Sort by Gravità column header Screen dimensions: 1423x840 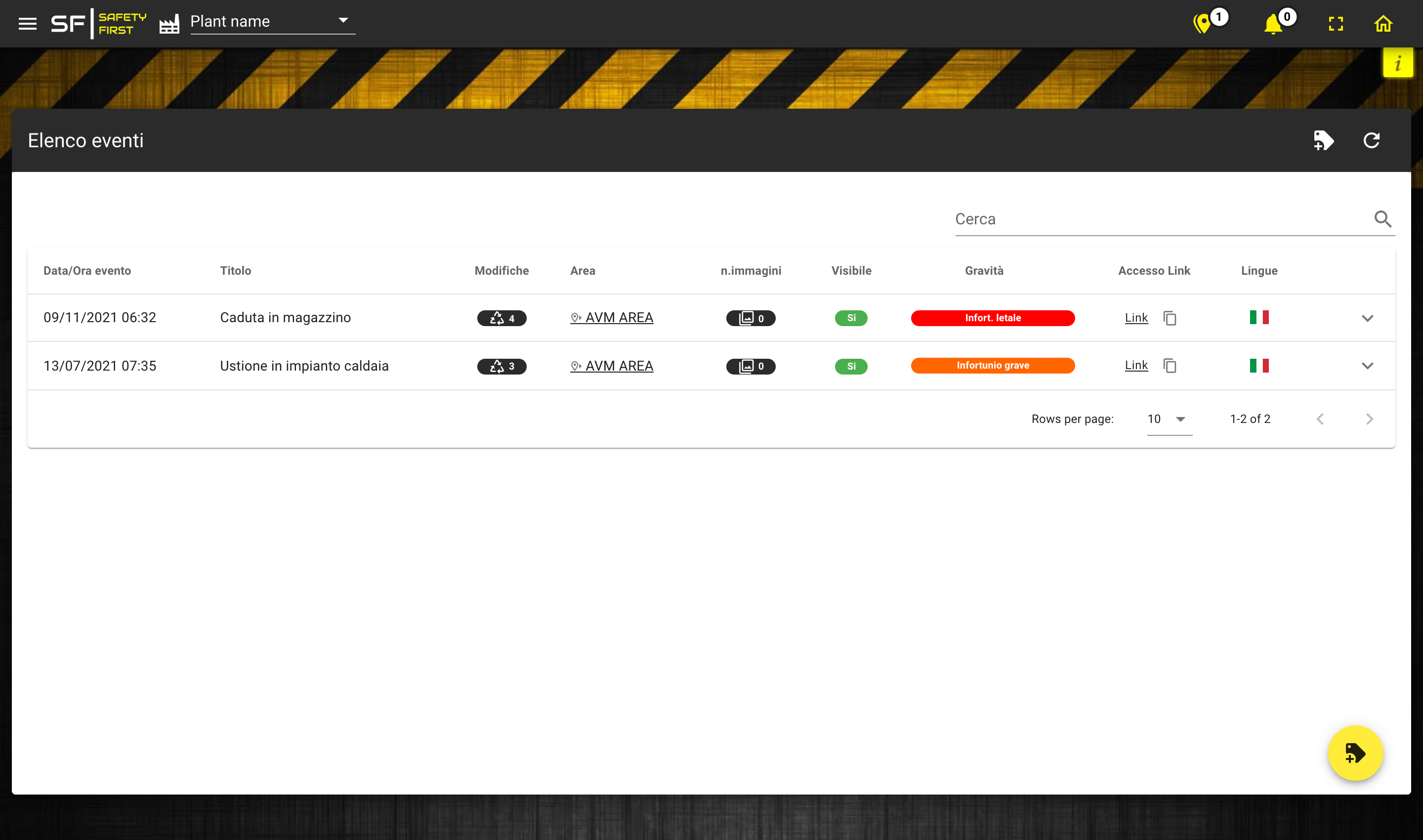[984, 271]
